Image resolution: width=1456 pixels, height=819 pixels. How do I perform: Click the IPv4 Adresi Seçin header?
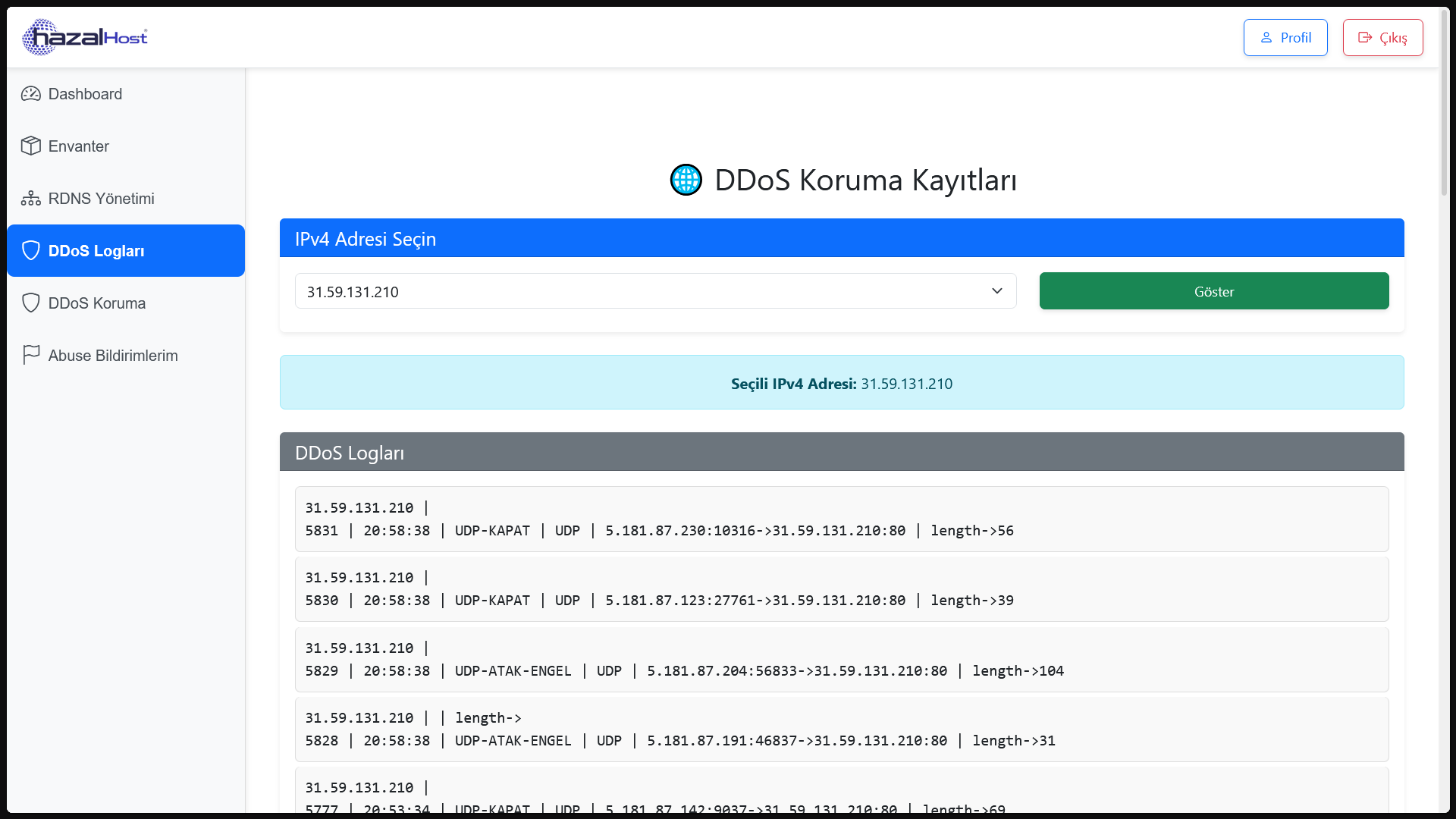(842, 238)
